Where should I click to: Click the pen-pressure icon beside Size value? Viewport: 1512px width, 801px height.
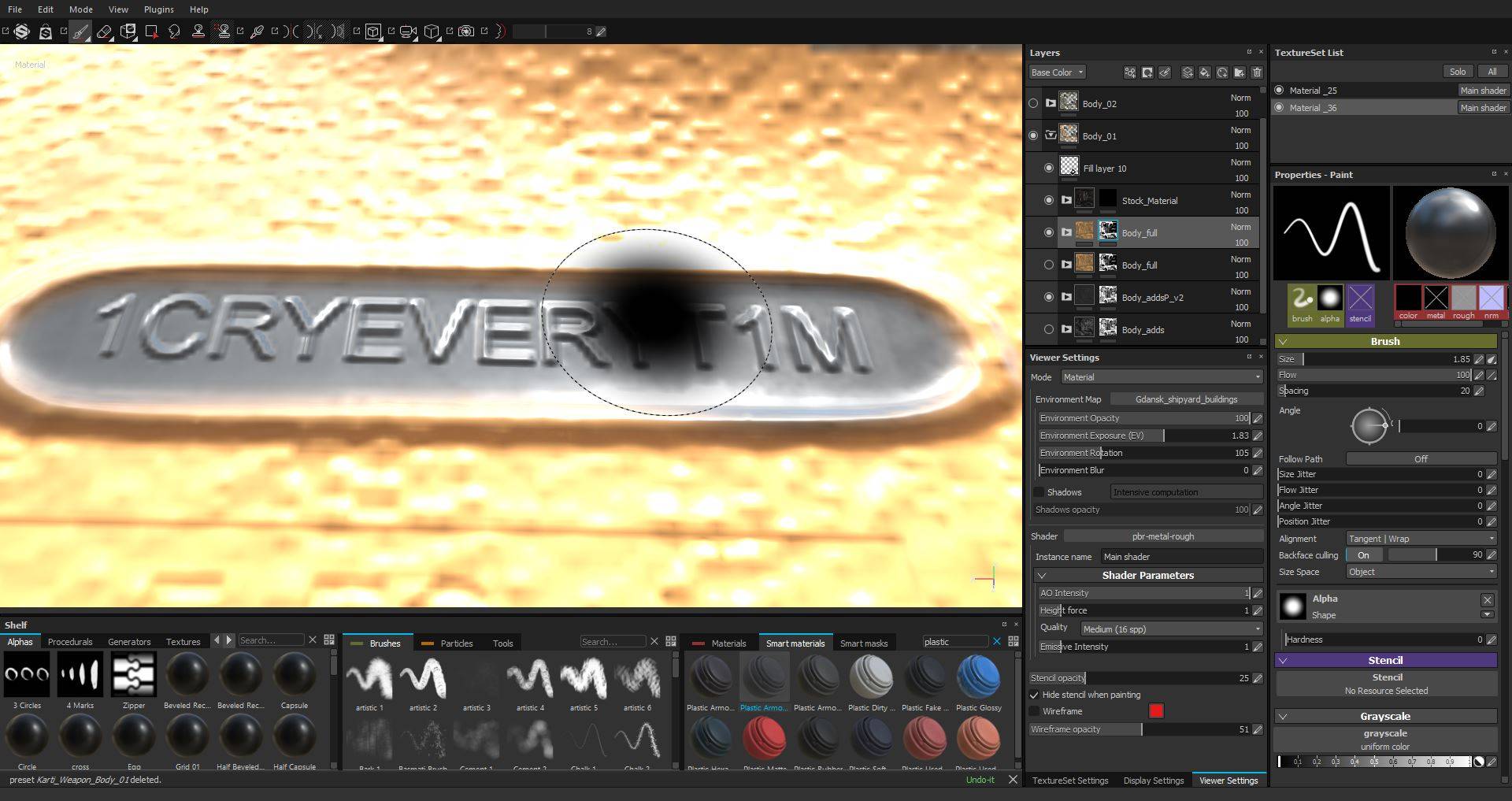pyautogui.click(x=1492, y=359)
